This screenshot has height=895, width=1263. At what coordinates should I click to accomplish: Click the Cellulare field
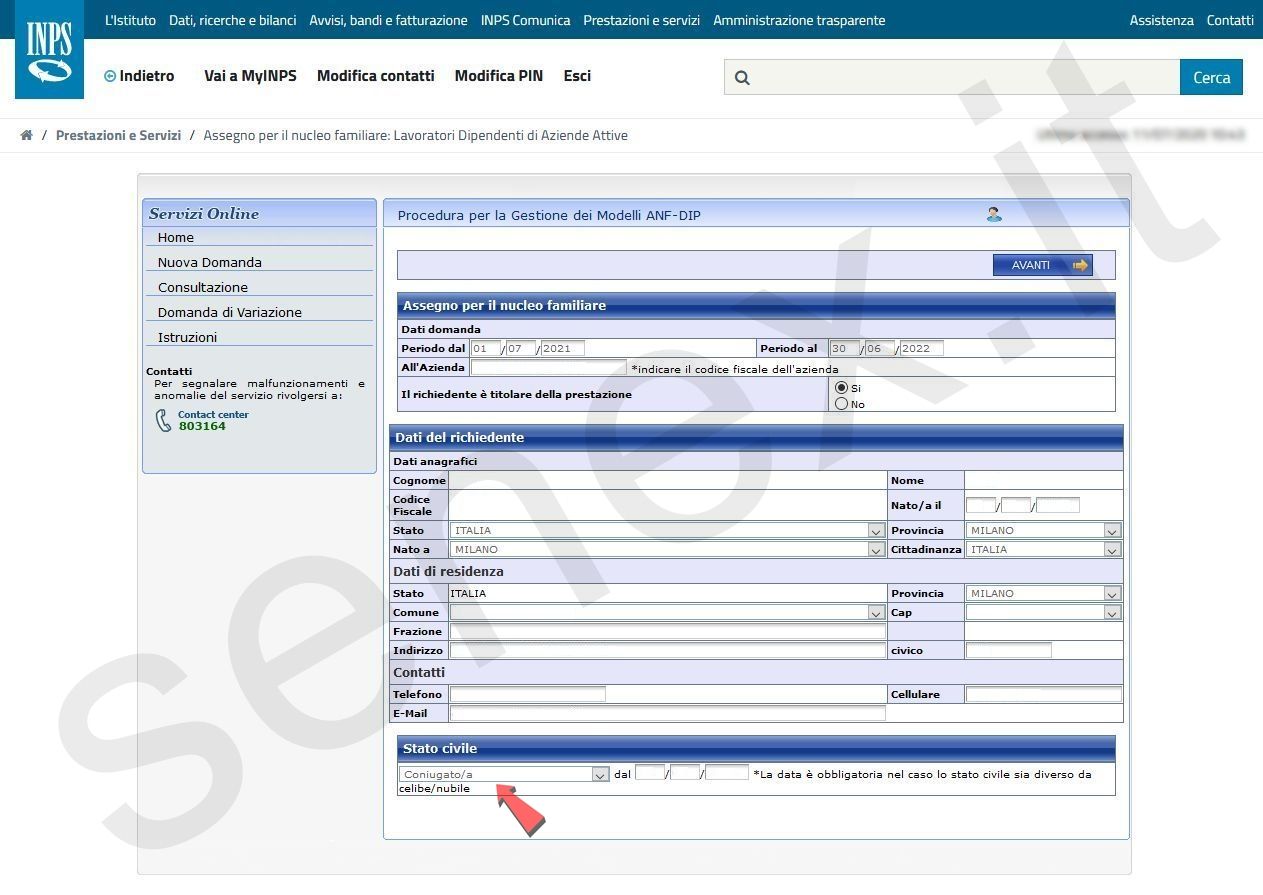click(x=1043, y=694)
